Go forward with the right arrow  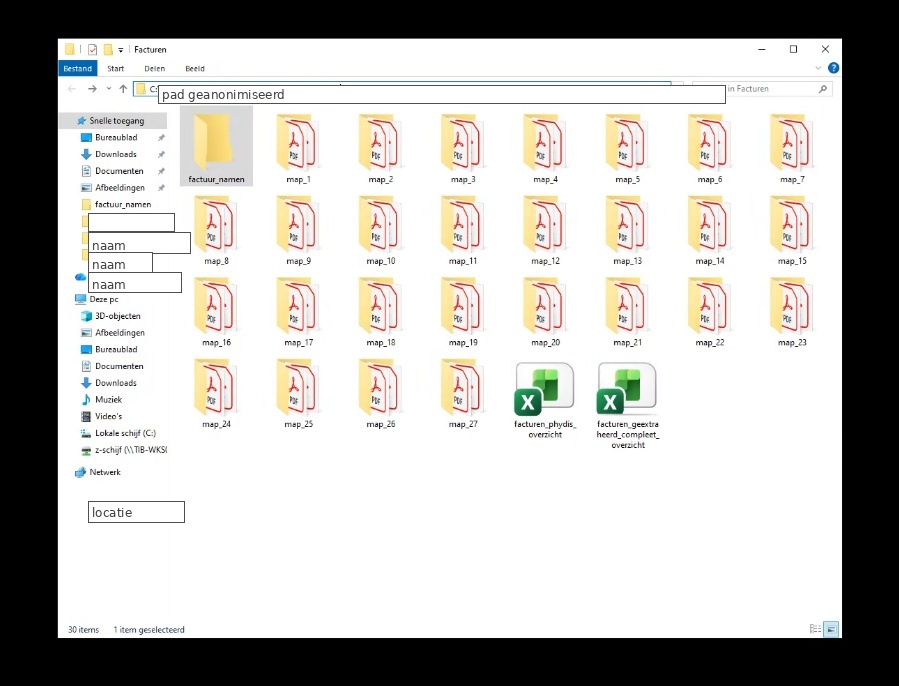click(x=92, y=89)
